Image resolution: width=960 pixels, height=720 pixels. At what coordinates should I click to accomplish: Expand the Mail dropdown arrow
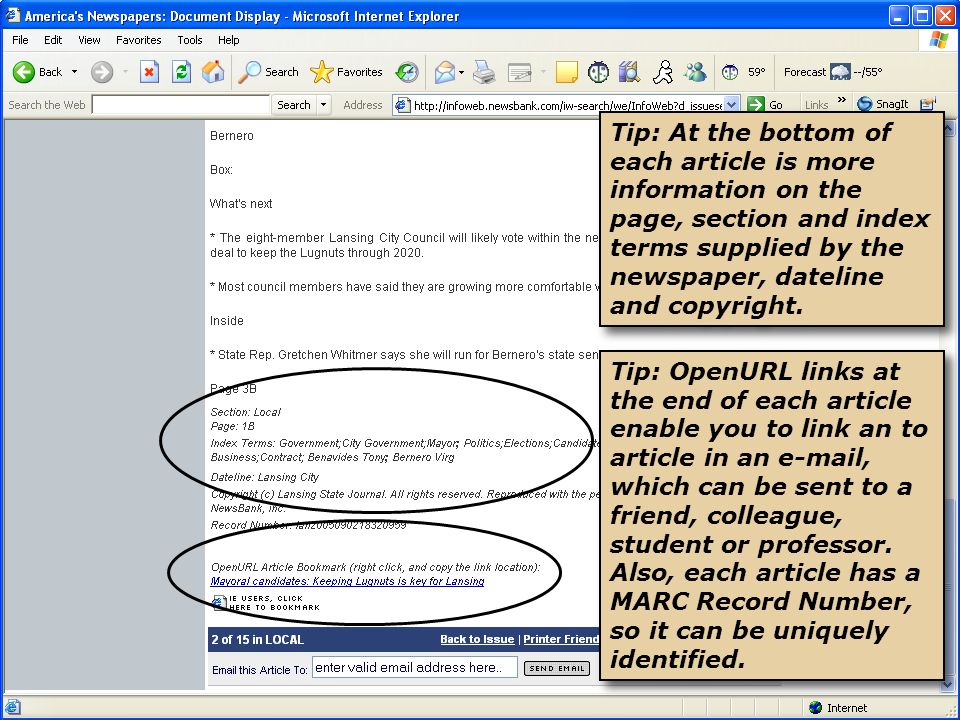click(462, 72)
